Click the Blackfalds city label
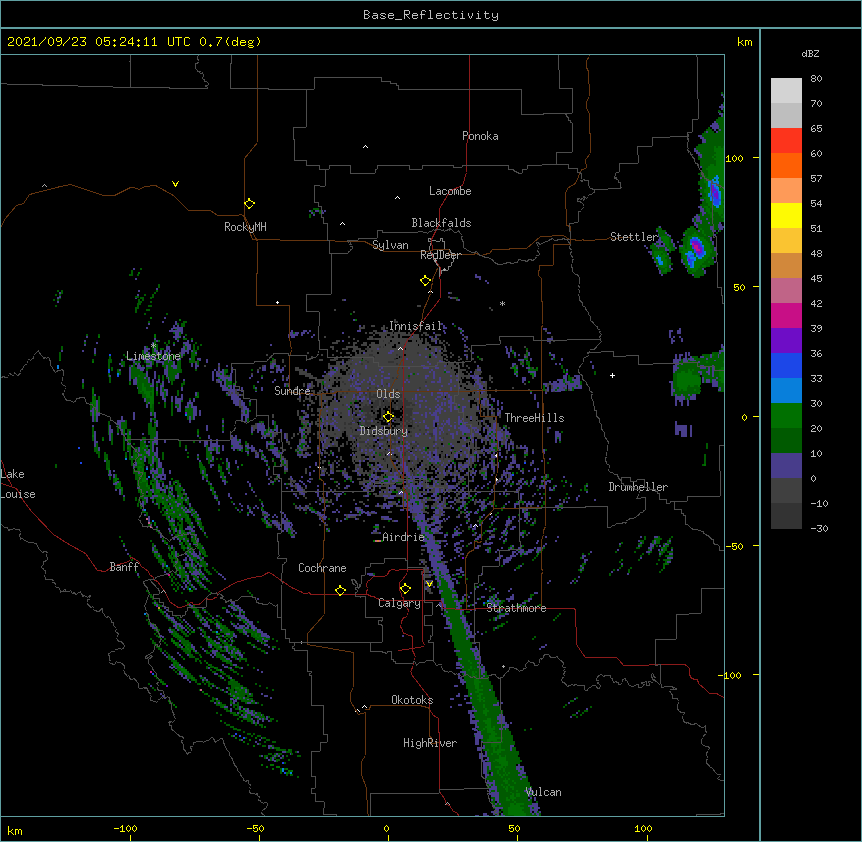The height and width of the screenshot is (842, 862). 441,223
